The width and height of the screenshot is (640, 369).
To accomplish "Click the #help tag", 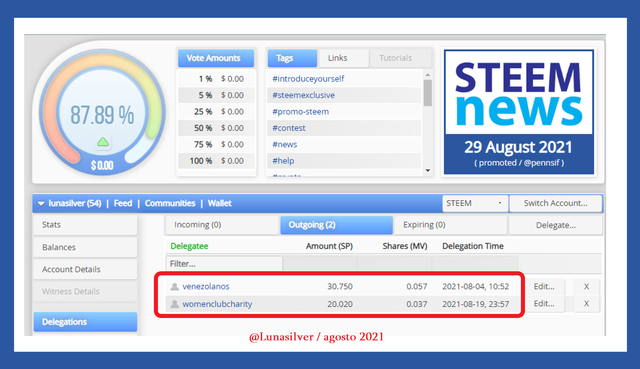I will [283, 161].
